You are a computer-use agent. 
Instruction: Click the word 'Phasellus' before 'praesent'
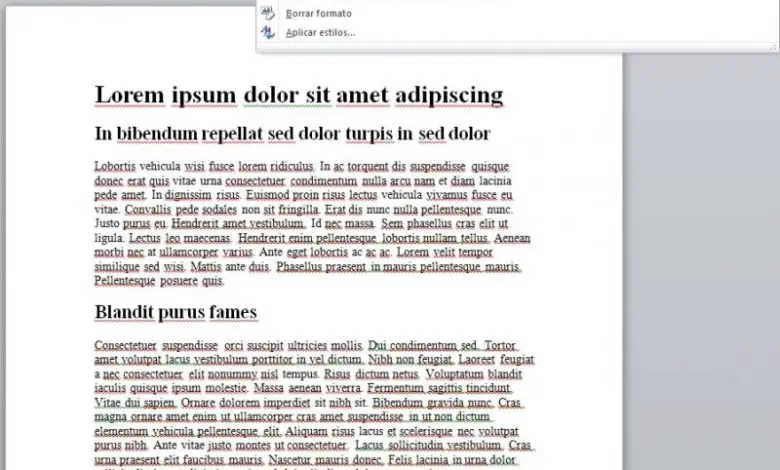click(300, 267)
